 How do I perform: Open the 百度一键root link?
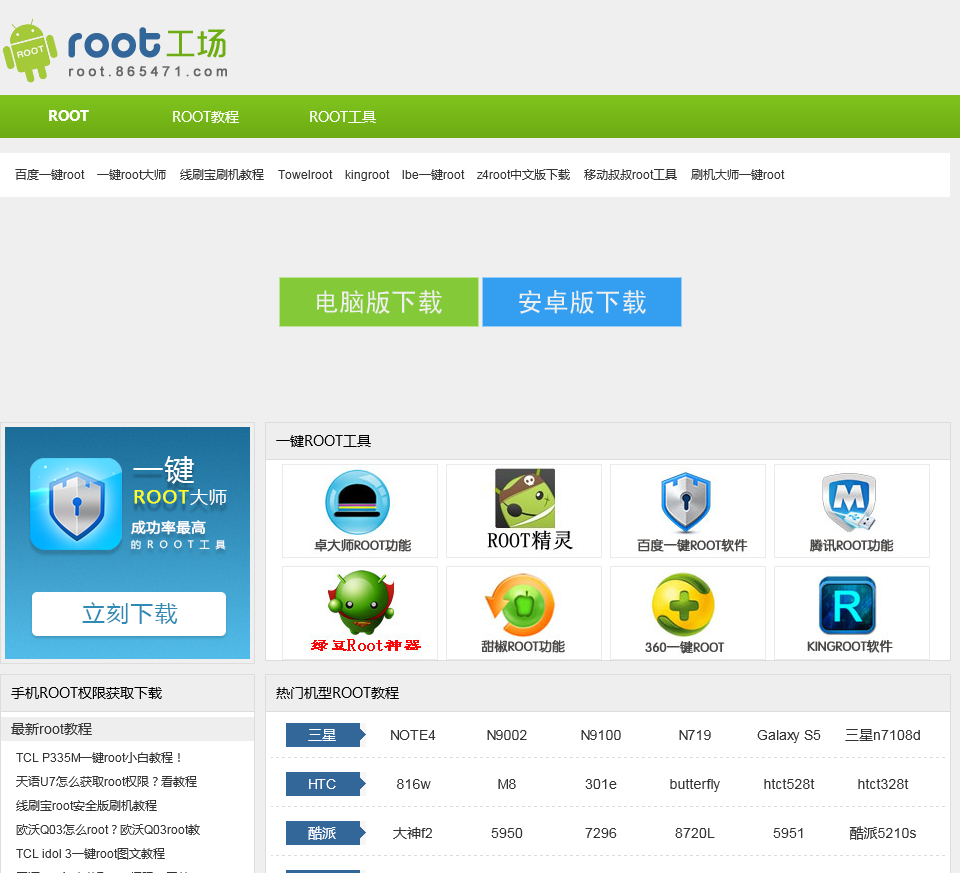click(x=50, y=174)
